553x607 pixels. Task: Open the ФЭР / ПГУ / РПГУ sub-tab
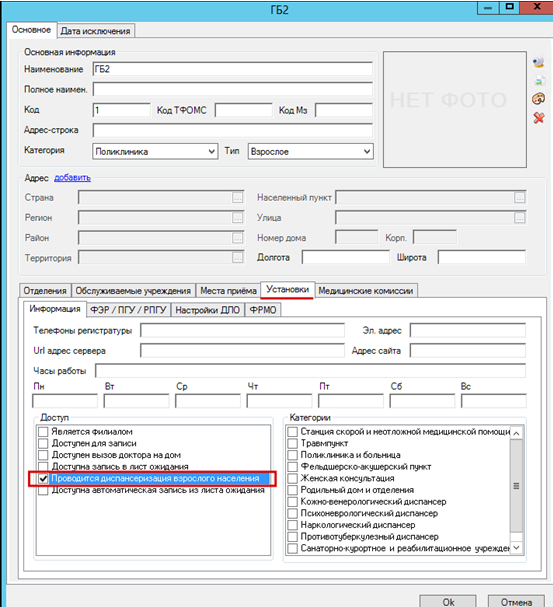(128, 310)
